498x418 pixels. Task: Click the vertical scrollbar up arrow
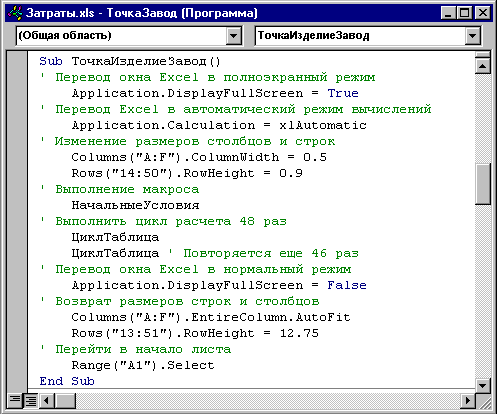pyautogui.click(x=482, y=66)
